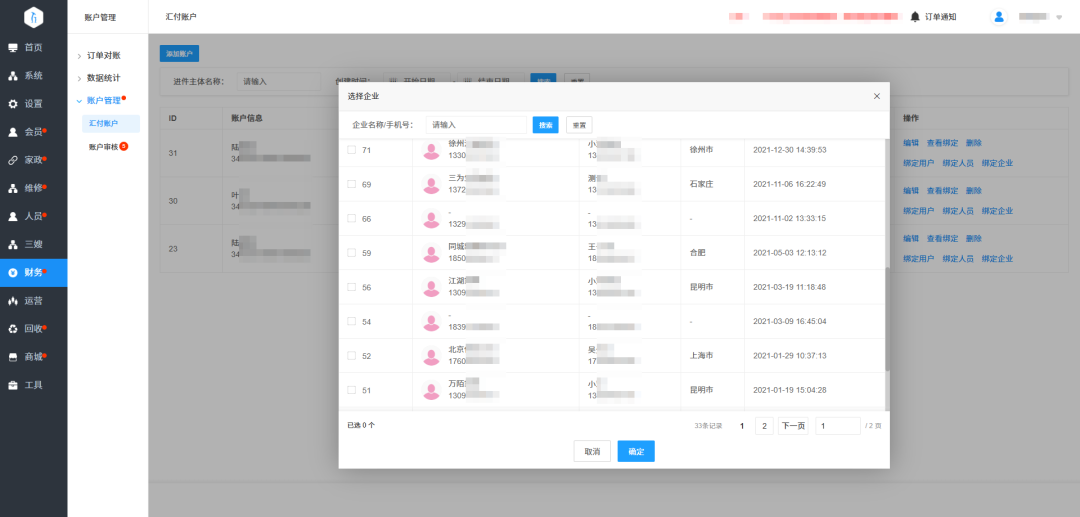
Task: Click the dialog list vertical scrollbar
Action: pyautogui.click(x=887, y=319)
